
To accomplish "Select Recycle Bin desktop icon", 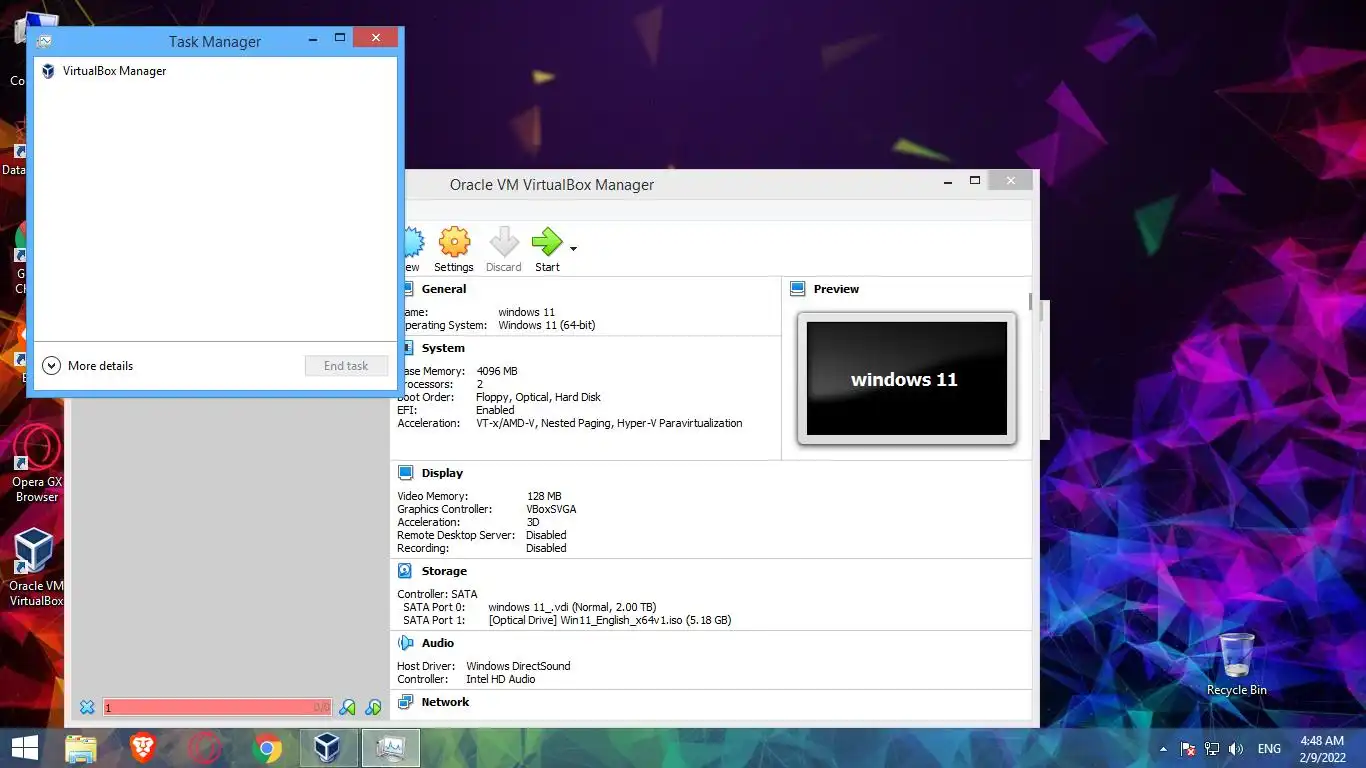I will click(x=1237, y=664).
